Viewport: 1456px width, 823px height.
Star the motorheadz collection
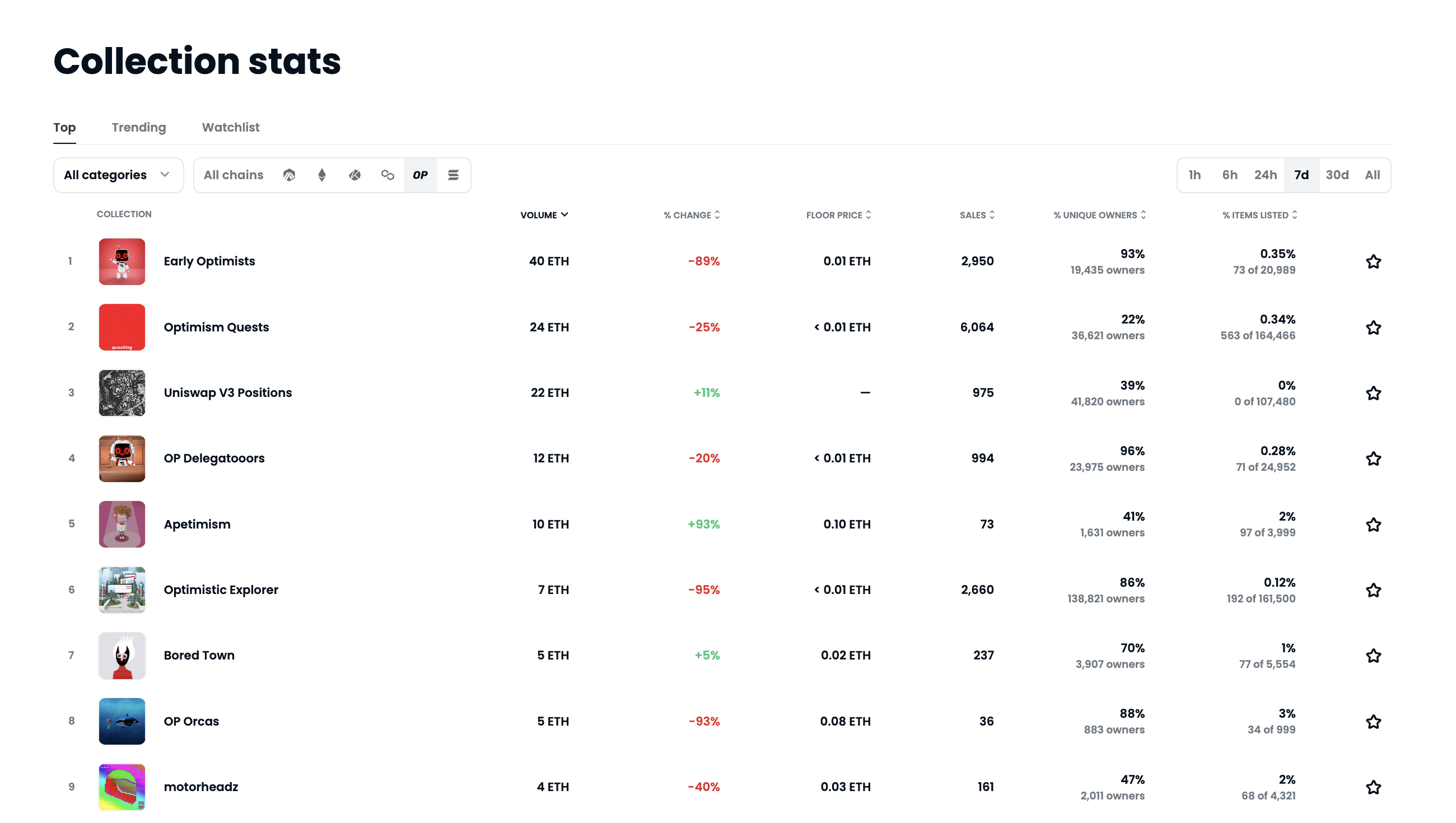[1374, 787]
